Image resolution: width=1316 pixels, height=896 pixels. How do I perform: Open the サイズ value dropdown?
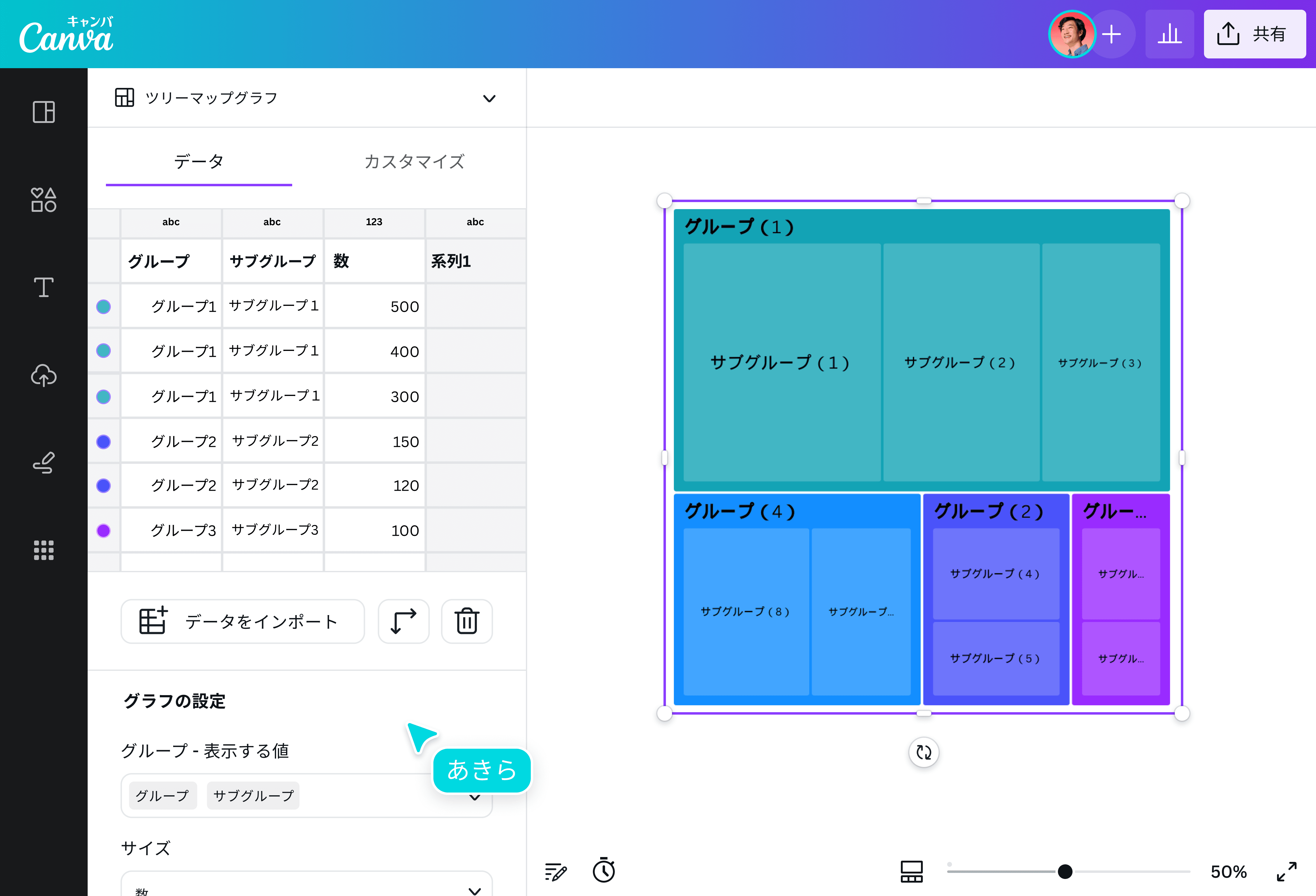tap(475, 887)
